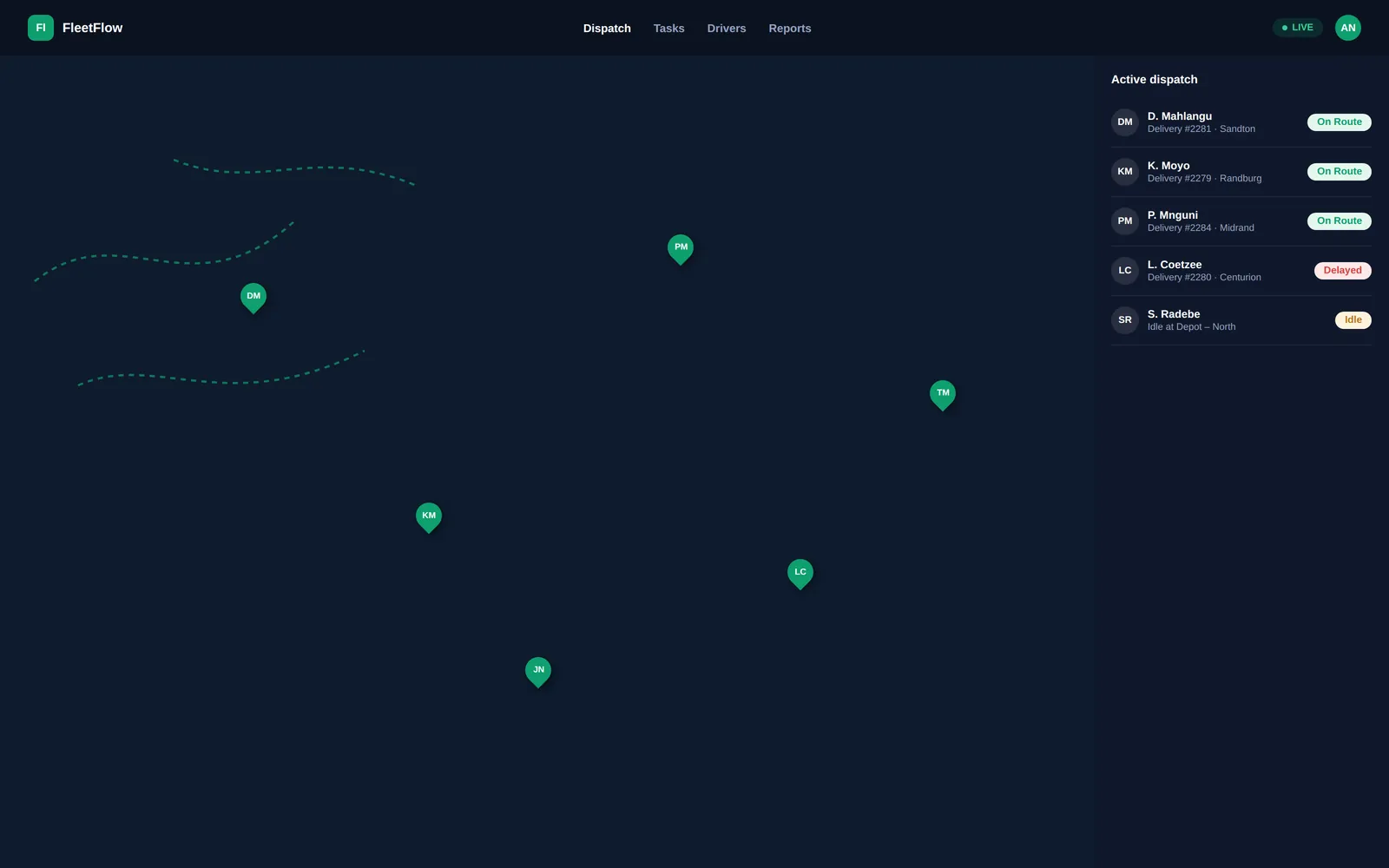The image size is (1389, 868).
Task: Click the DM avatar in dispatch list
Action: (1125, 122)
